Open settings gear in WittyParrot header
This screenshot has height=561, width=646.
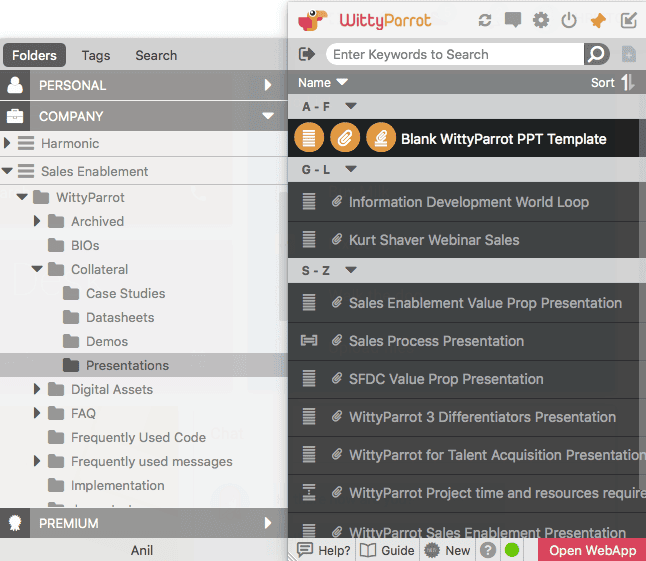tap(541, 20)
